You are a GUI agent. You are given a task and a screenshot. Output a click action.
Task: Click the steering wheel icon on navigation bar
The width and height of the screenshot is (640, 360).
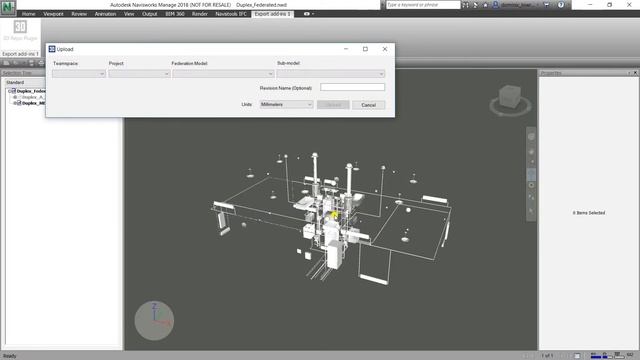point(531,137)
